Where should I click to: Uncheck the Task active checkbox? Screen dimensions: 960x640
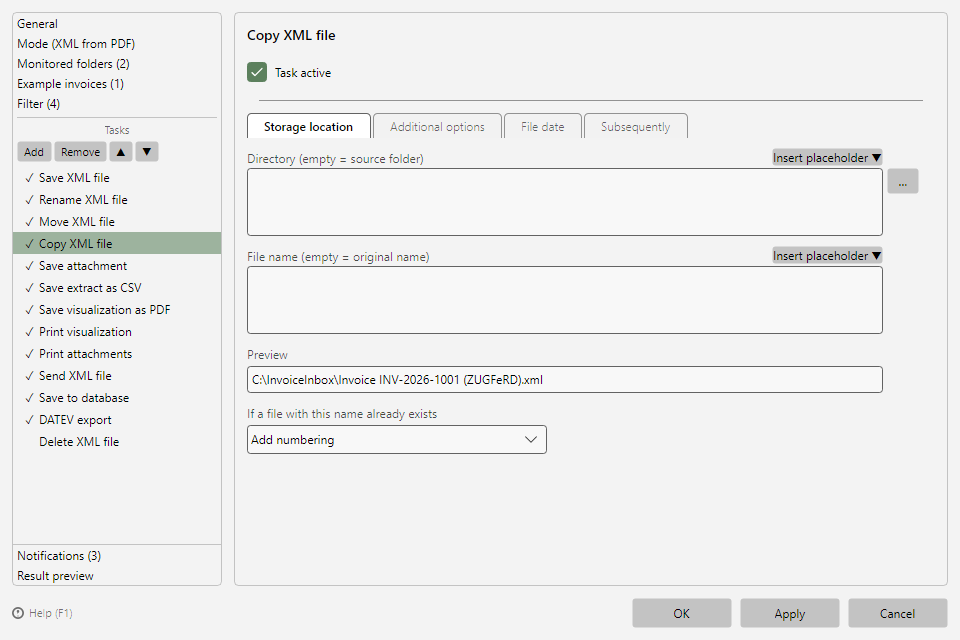pos(257,72)
